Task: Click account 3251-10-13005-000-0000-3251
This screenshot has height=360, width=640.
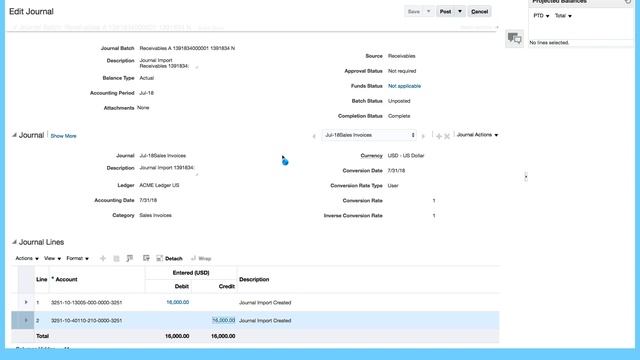Action: pos(87,303)
